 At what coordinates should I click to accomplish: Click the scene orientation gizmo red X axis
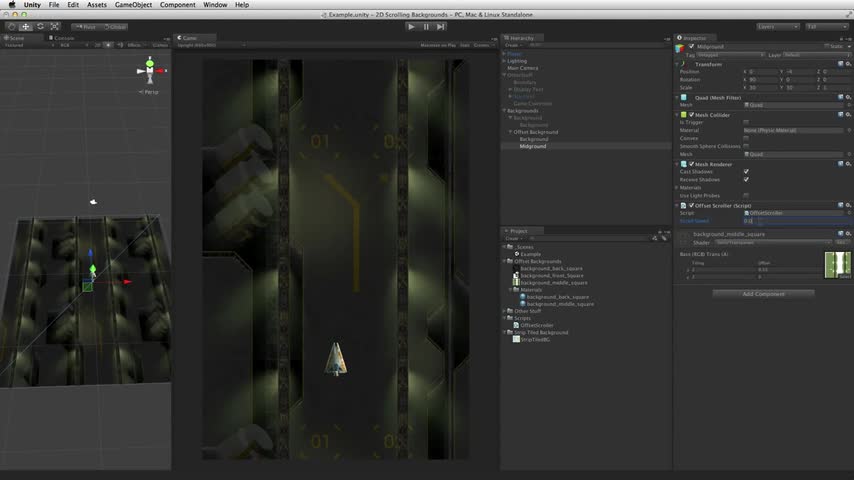161,71
